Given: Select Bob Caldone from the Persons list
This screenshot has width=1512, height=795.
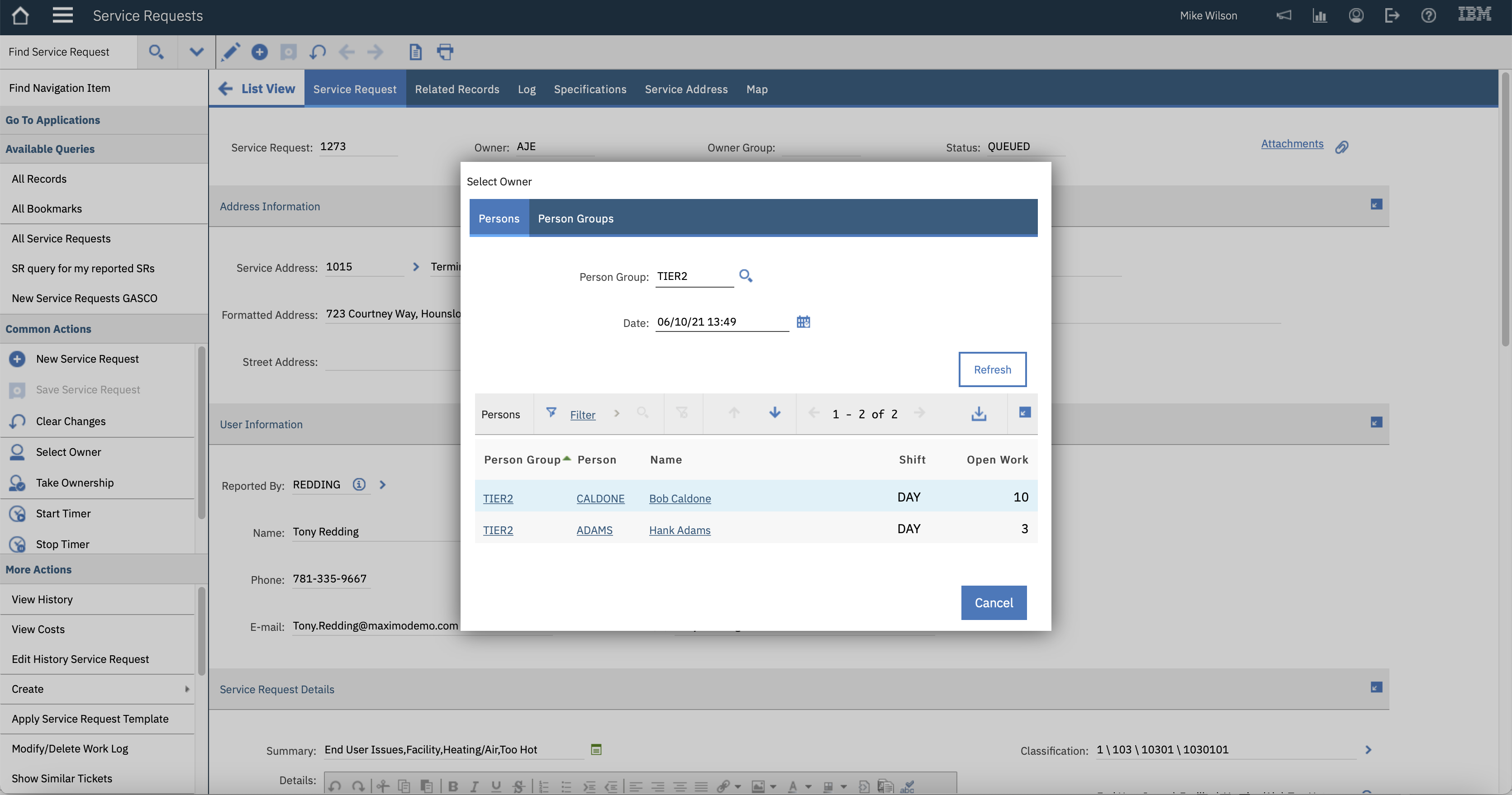Looking at the screenshot, I should [679, 498].
